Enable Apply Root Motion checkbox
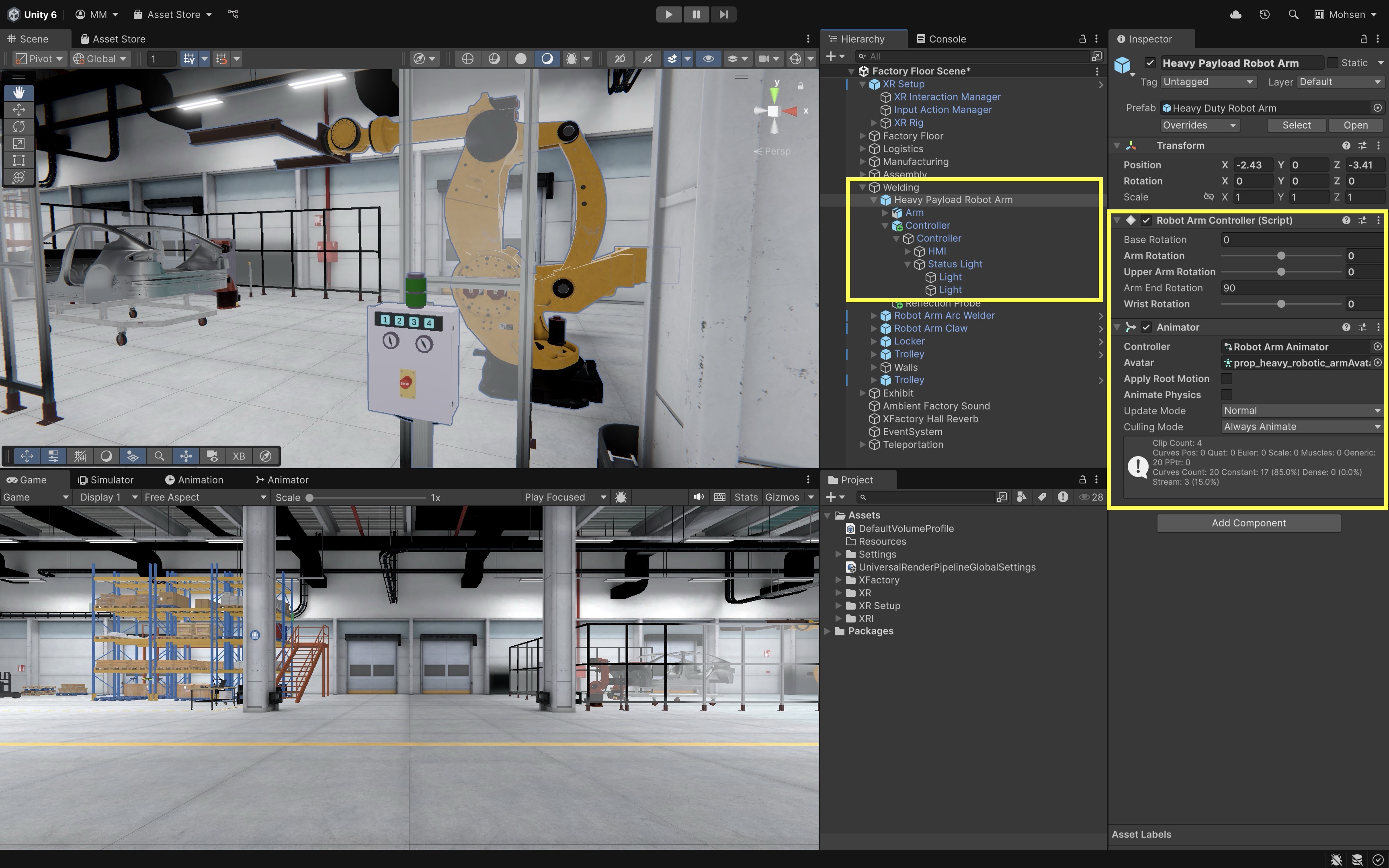The image size is (1389, 868). click(x=1227, y=379)
